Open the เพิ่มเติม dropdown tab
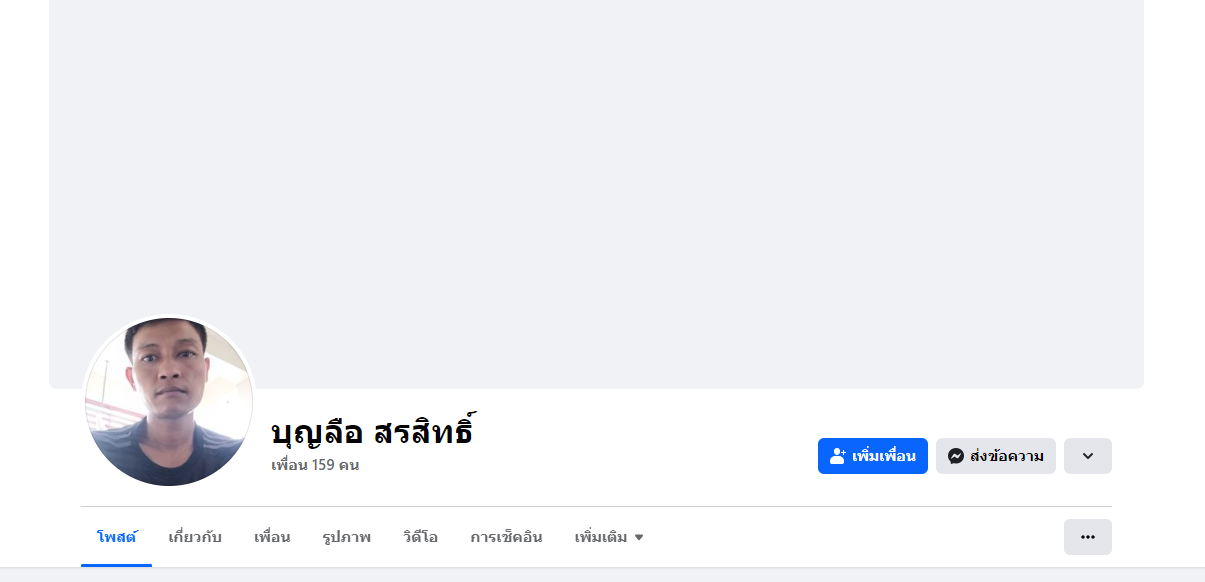Screen dimensions: 1205x582 coord(601,537)
